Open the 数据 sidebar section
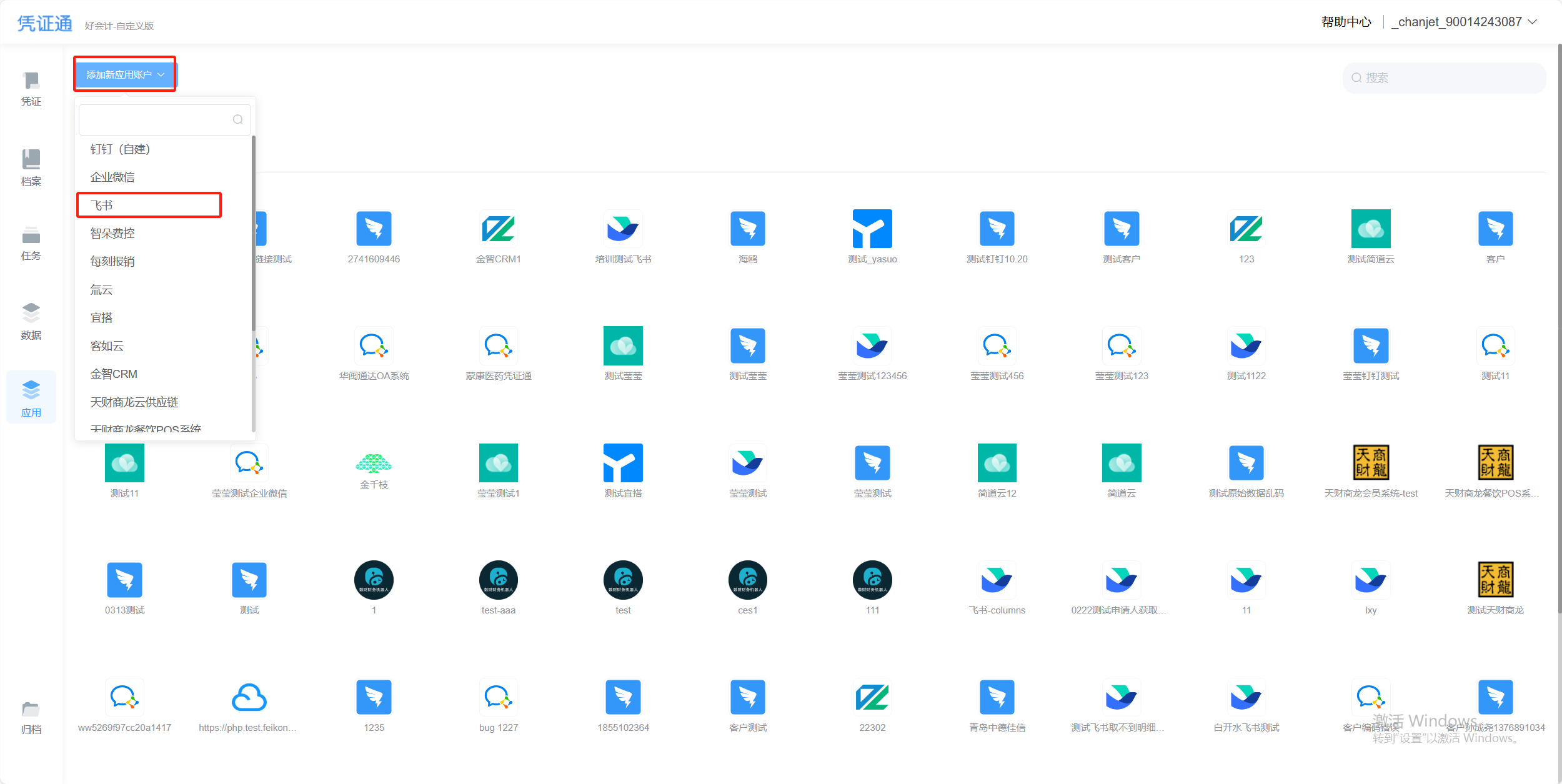The width and height of the screenshot is (1562, 784). [31, 322]
